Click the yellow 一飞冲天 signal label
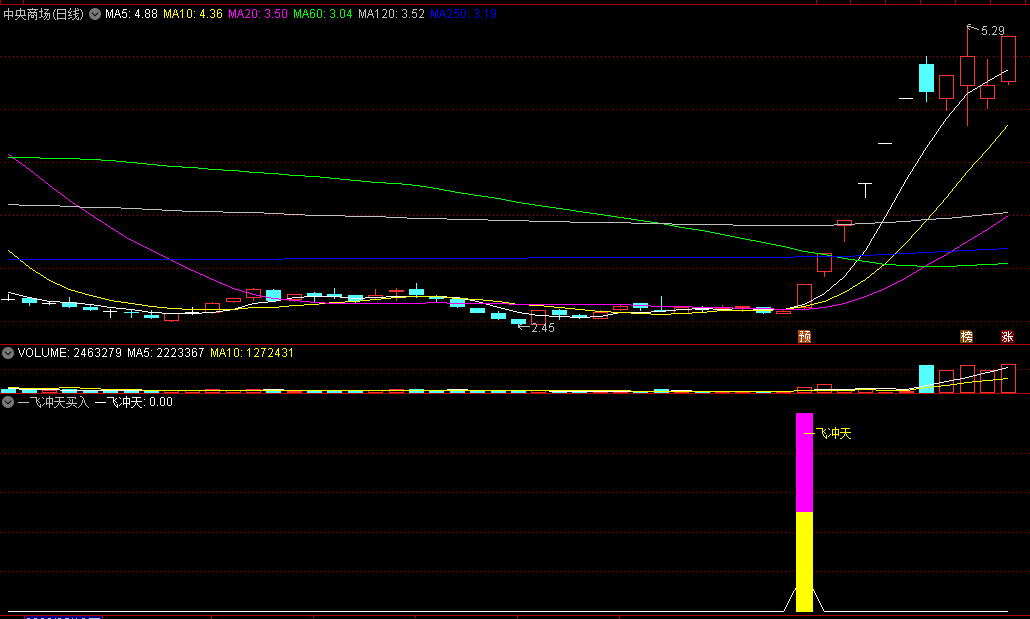This screenshot has width=1030, height=619. point(828,434)
